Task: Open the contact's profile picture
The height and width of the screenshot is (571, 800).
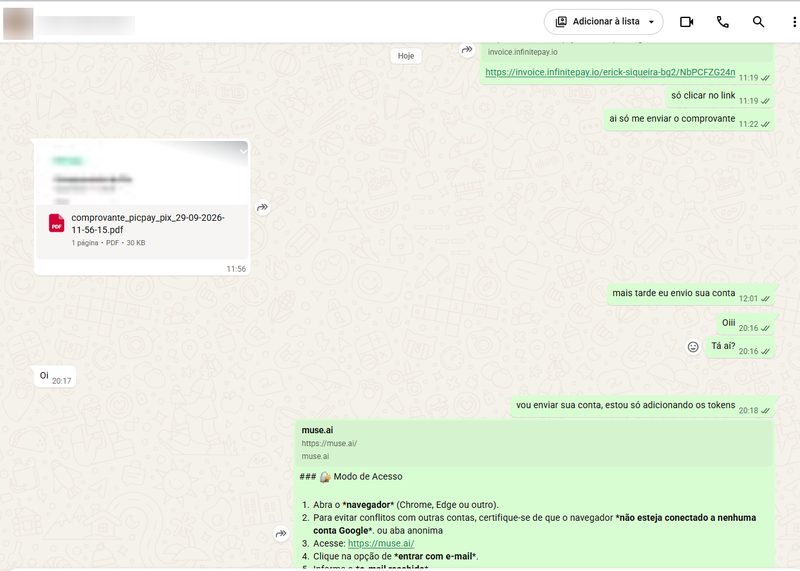Action: (18, 23)
